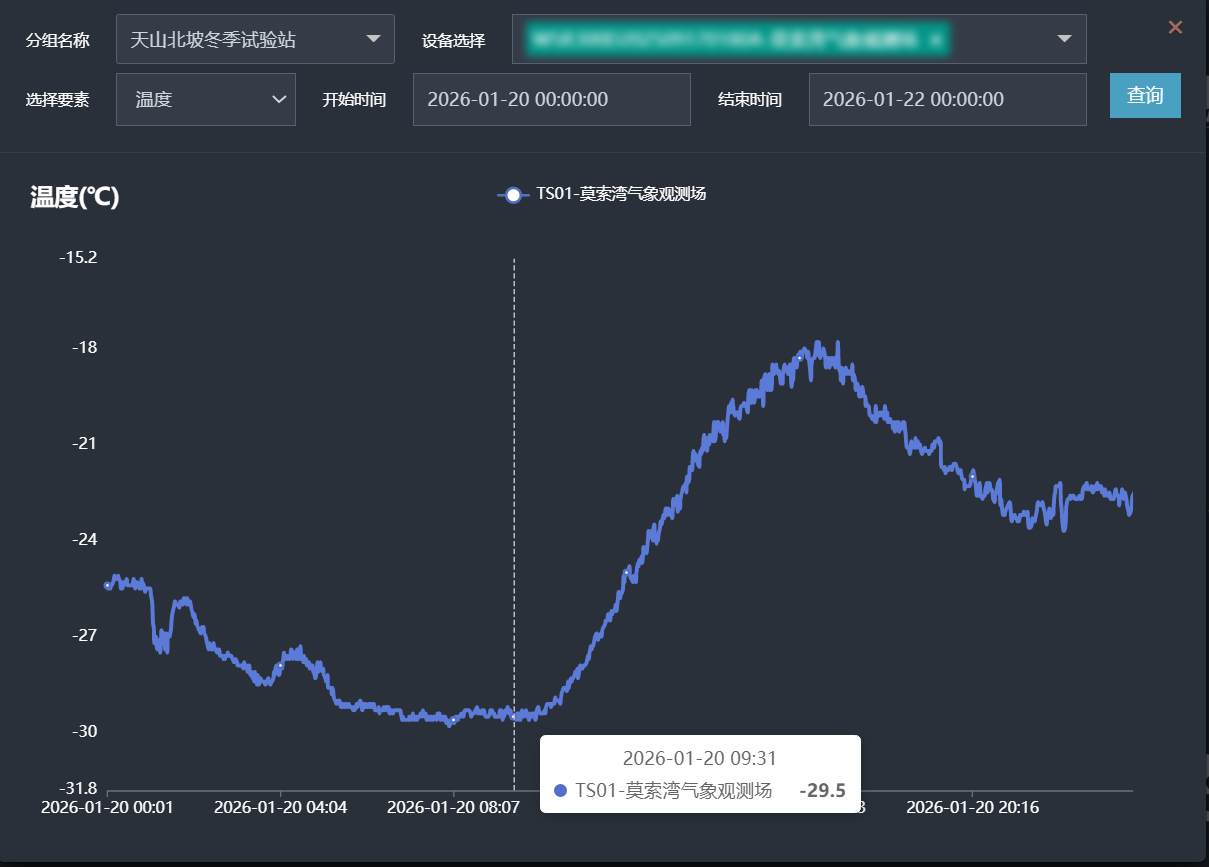
Task: Click the first data point on the curve
Action: (108, 585)
